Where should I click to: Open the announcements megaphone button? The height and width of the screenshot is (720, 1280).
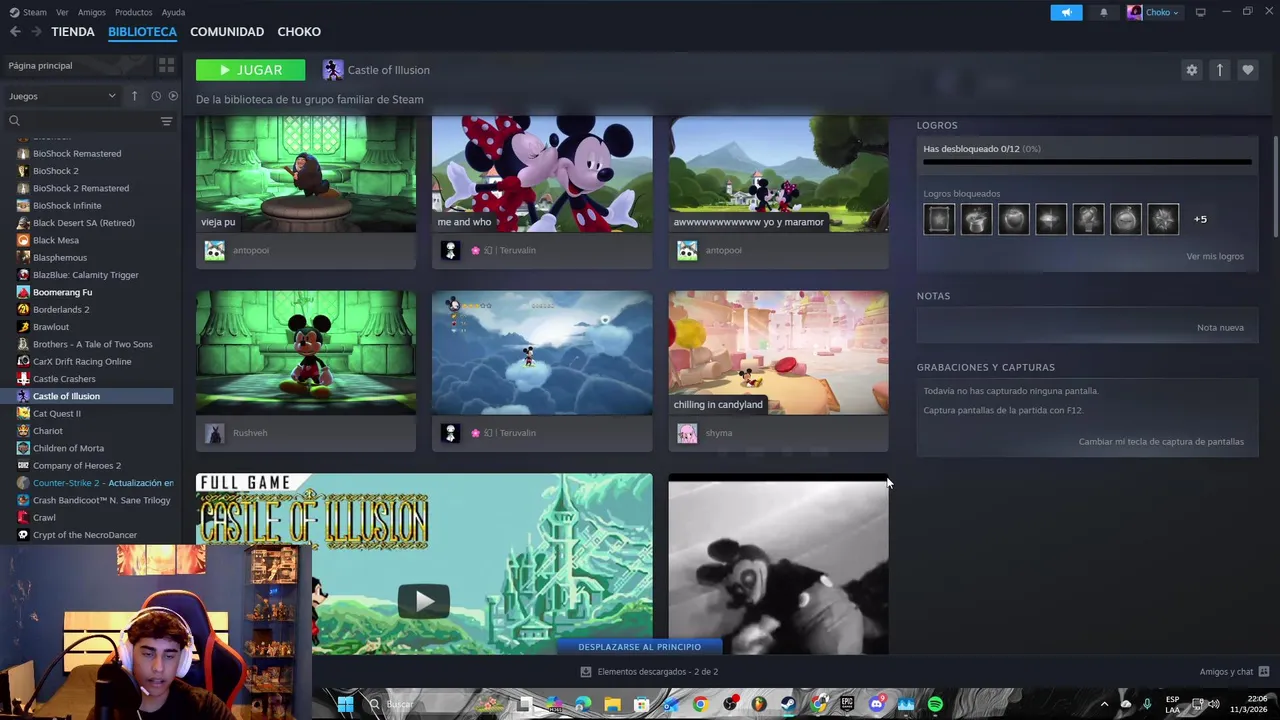point(1066,12)
